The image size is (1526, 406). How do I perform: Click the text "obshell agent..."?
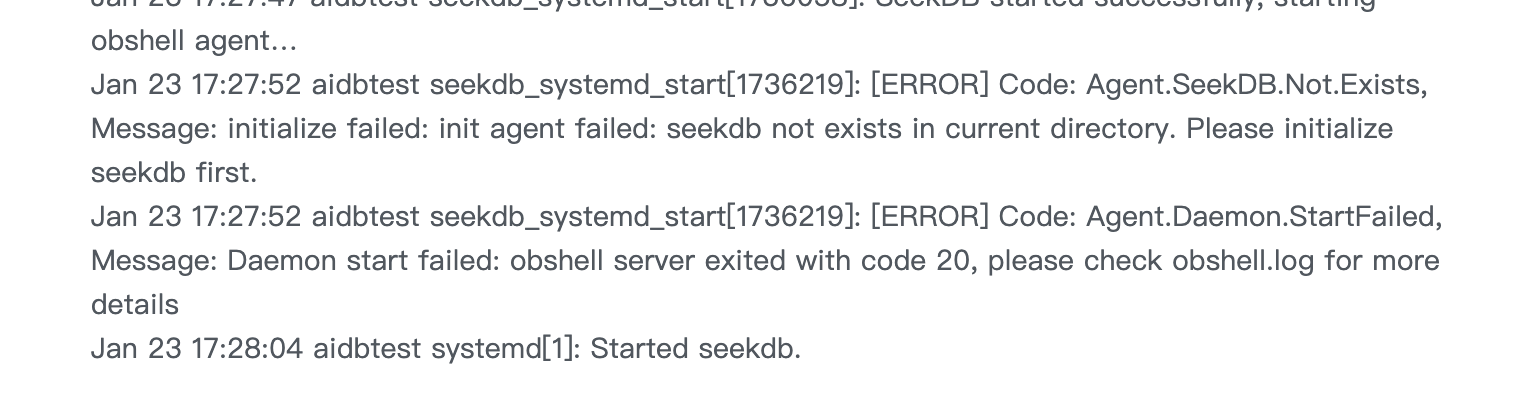(193, 41)
